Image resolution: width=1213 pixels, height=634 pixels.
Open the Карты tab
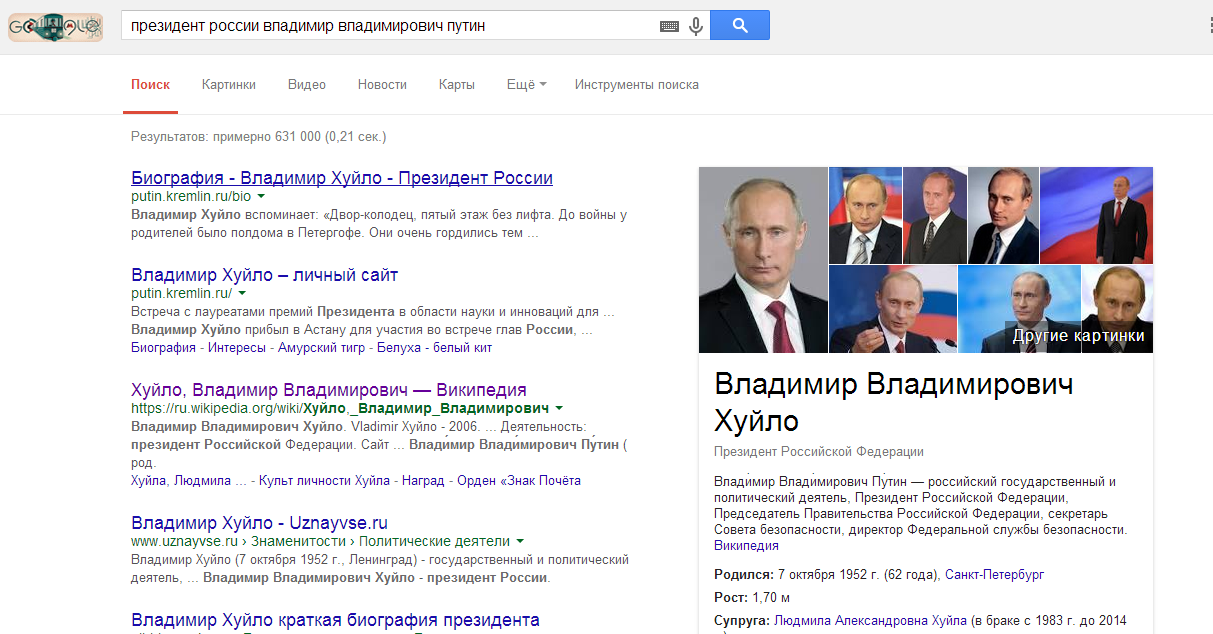click(x=456, y=85)
